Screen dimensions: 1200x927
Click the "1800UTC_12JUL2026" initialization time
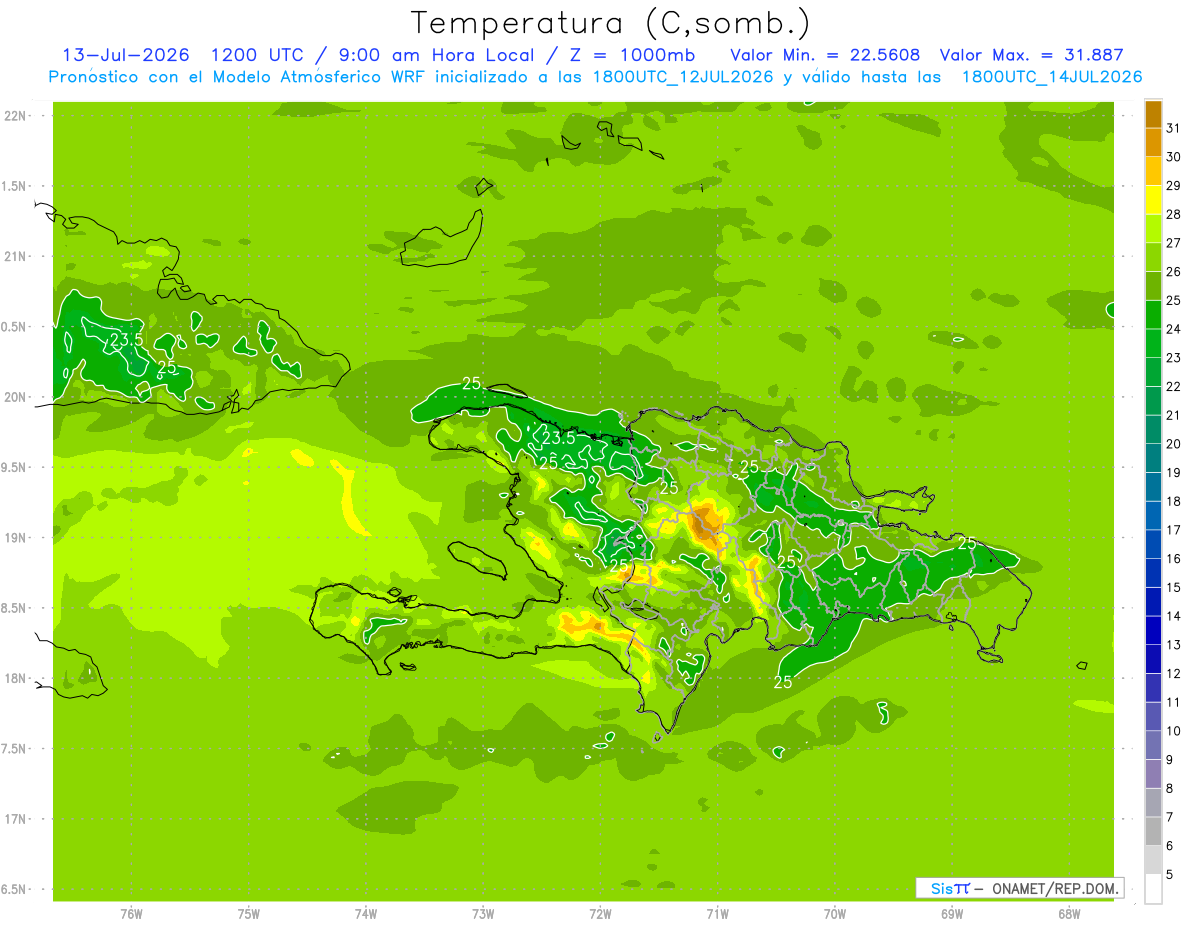(683, 77)
